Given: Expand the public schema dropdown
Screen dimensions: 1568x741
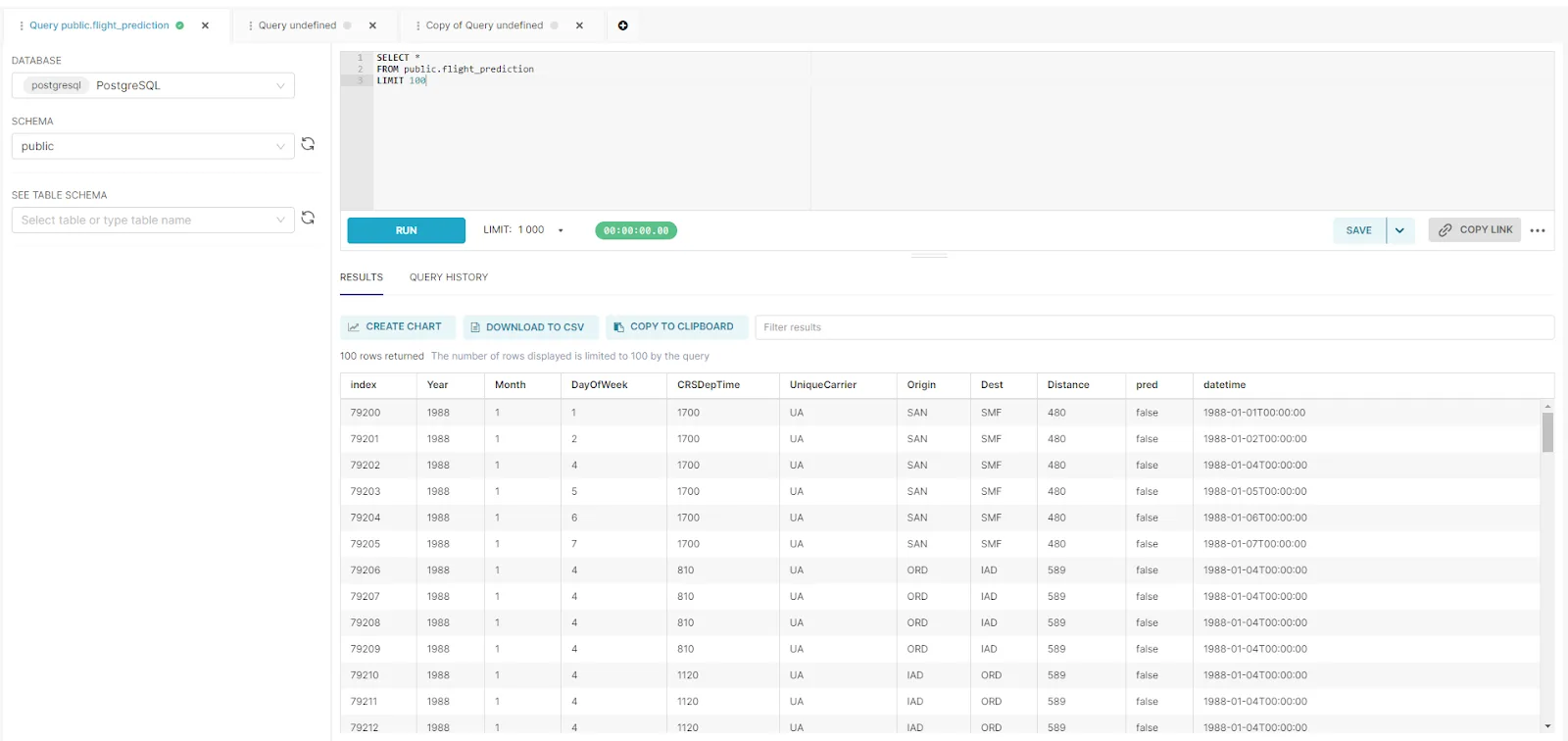Looking at the screenshot, I should coord(153,146).
